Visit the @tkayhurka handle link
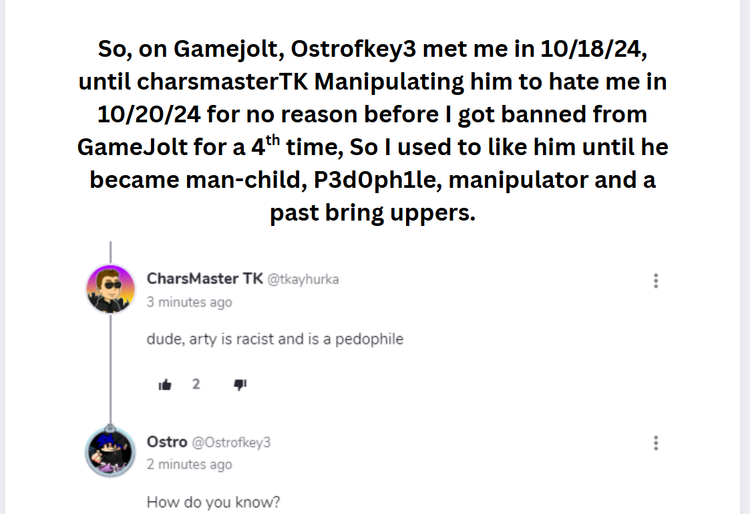 point(303,280)
